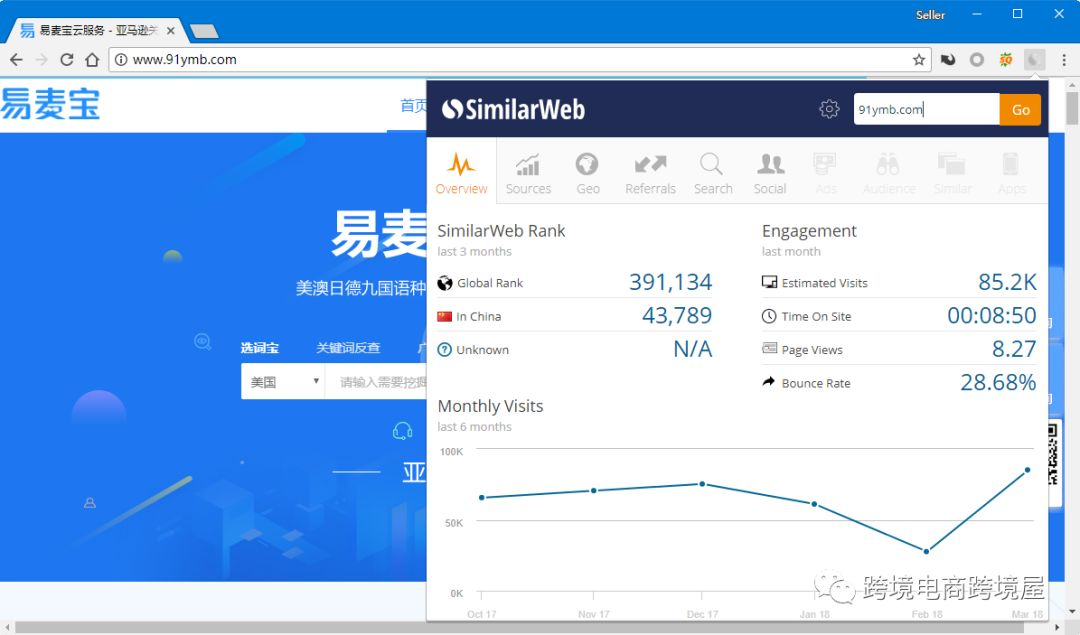This screenshot has height=635, width=1080.
Task: Open the Social tab
Action: 770,174
